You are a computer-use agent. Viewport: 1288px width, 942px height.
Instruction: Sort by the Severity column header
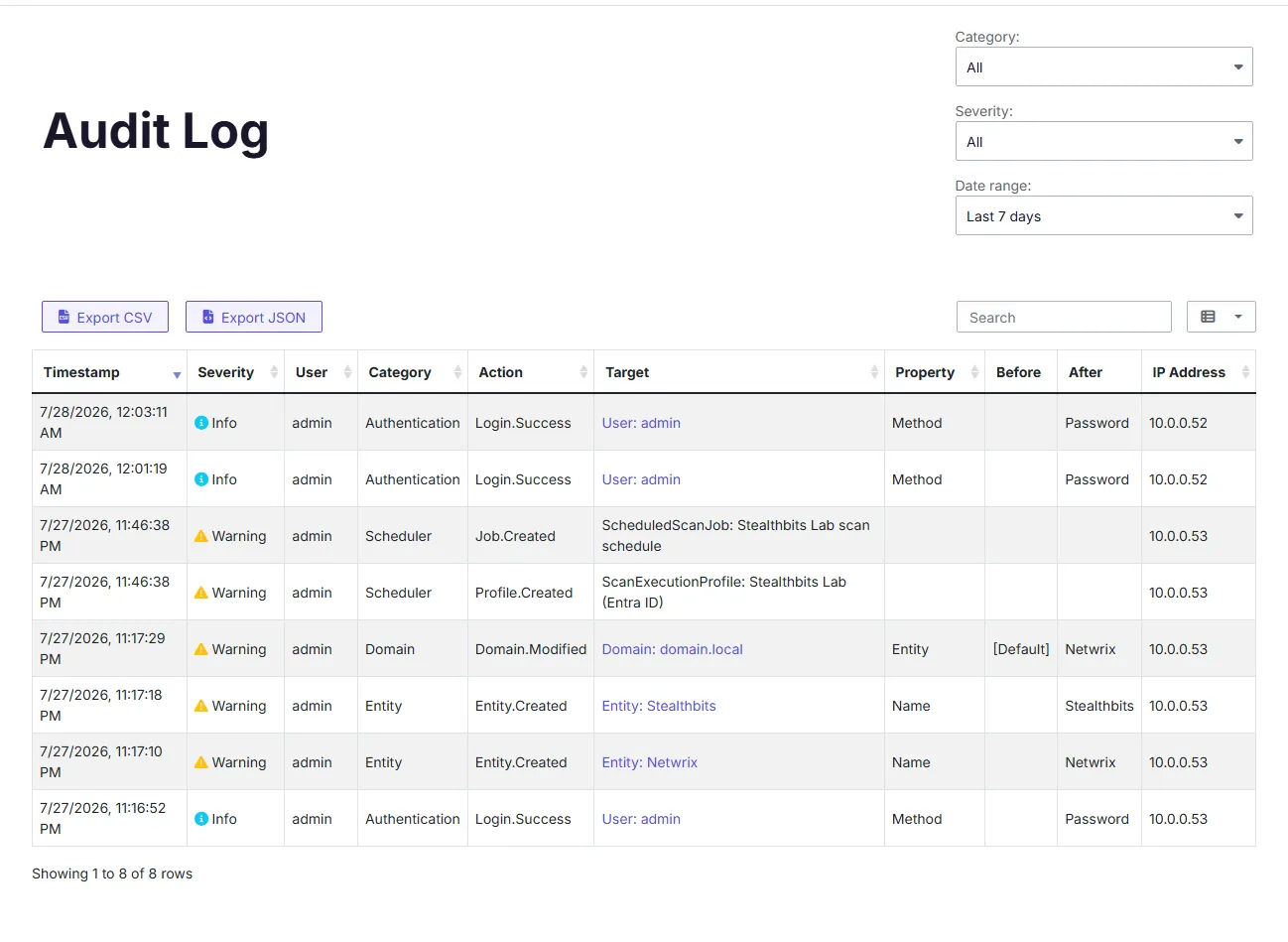coord(235,372)
